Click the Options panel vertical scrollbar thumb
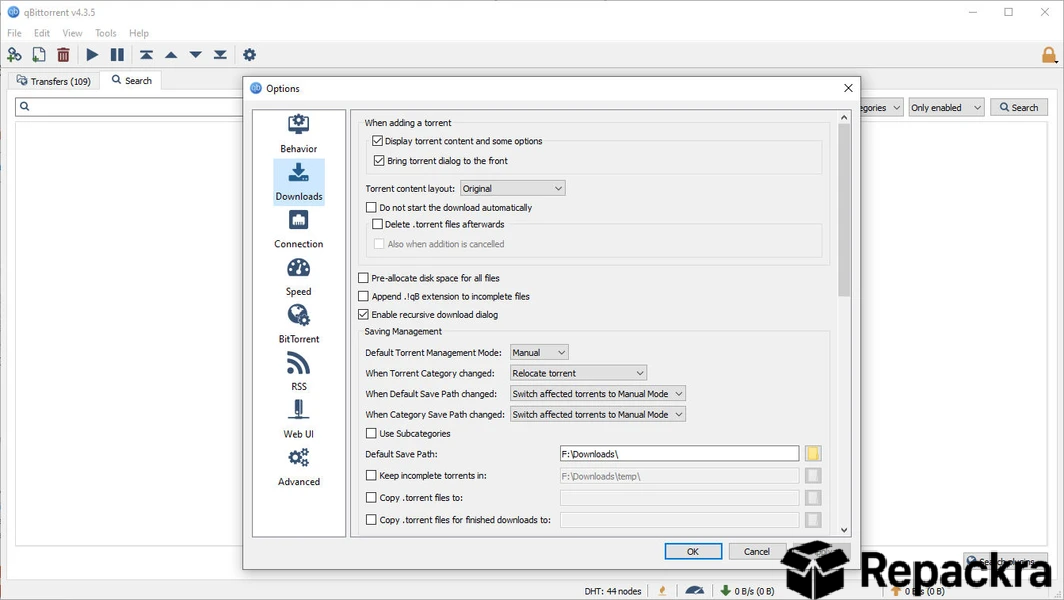Screen dimensions: 1064x600 tap(843, 210)
